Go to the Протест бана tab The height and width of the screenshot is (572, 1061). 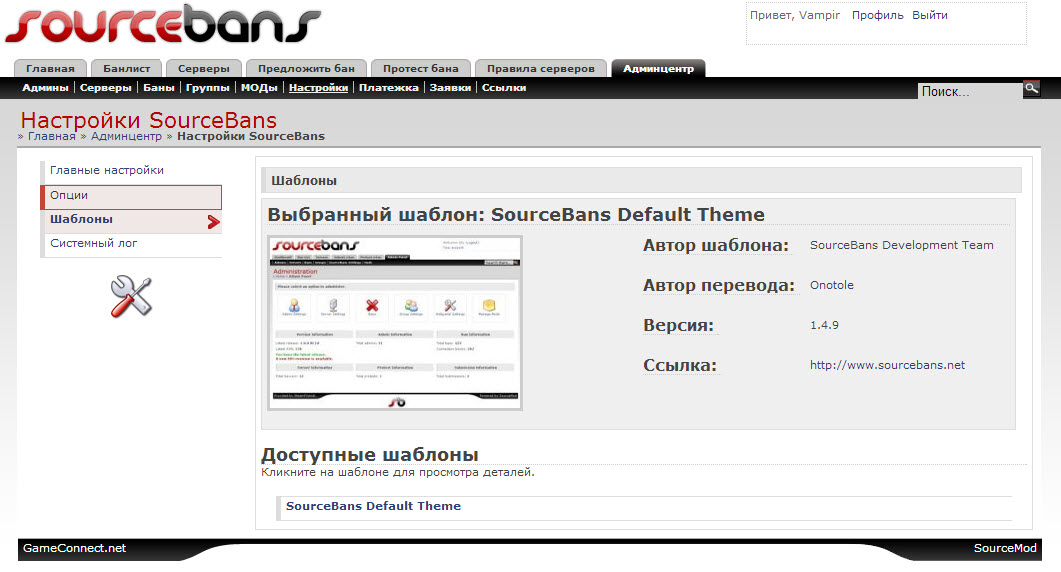[420, 68]
